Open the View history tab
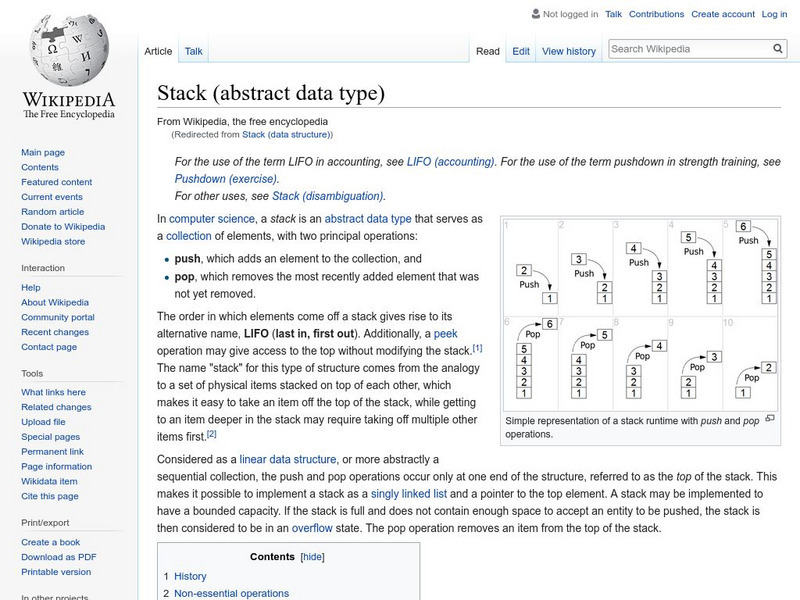This screenshot has height=600, width=800. click(569, 50)
